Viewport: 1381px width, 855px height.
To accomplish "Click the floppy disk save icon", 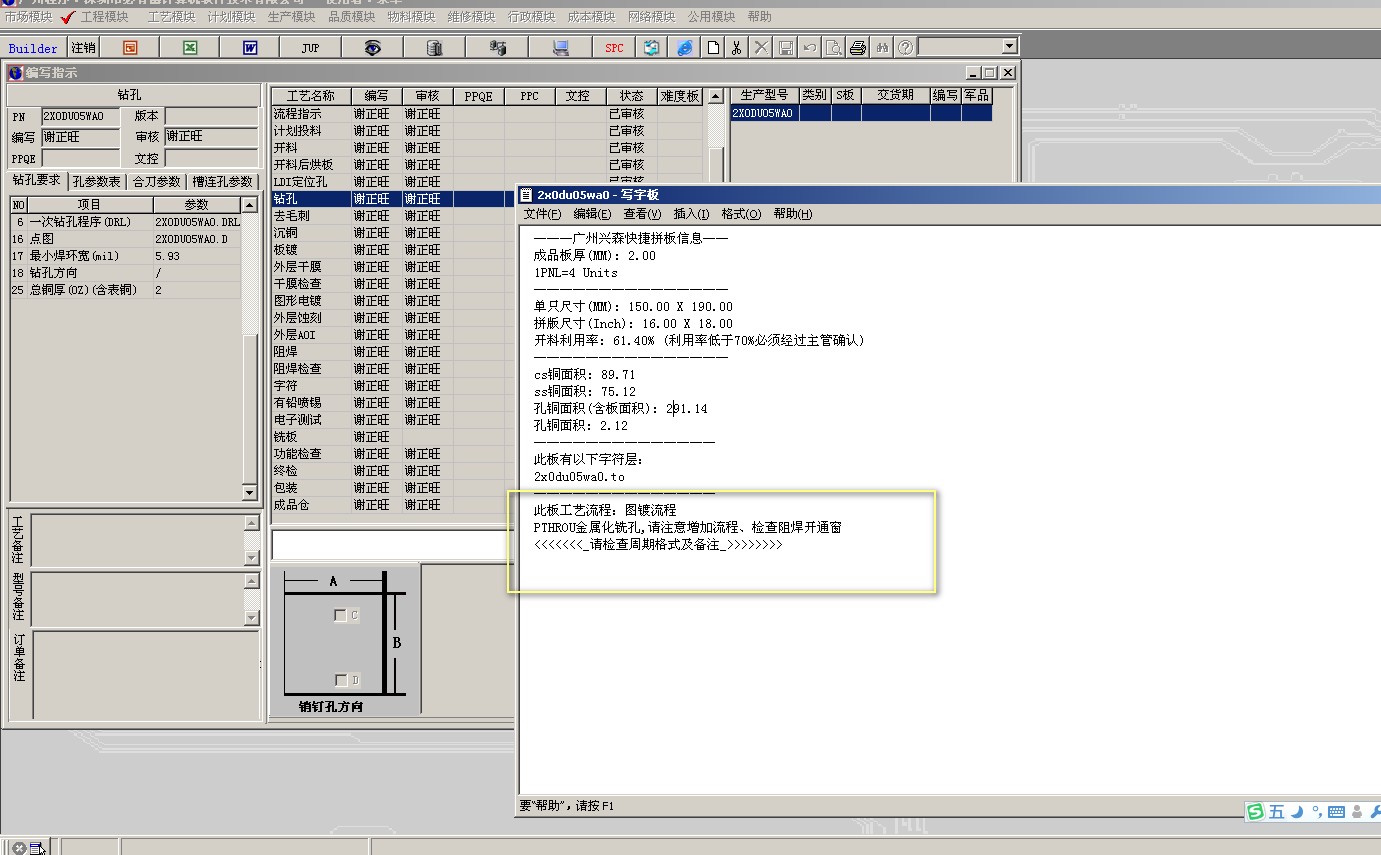I will (x=786, y=47).
